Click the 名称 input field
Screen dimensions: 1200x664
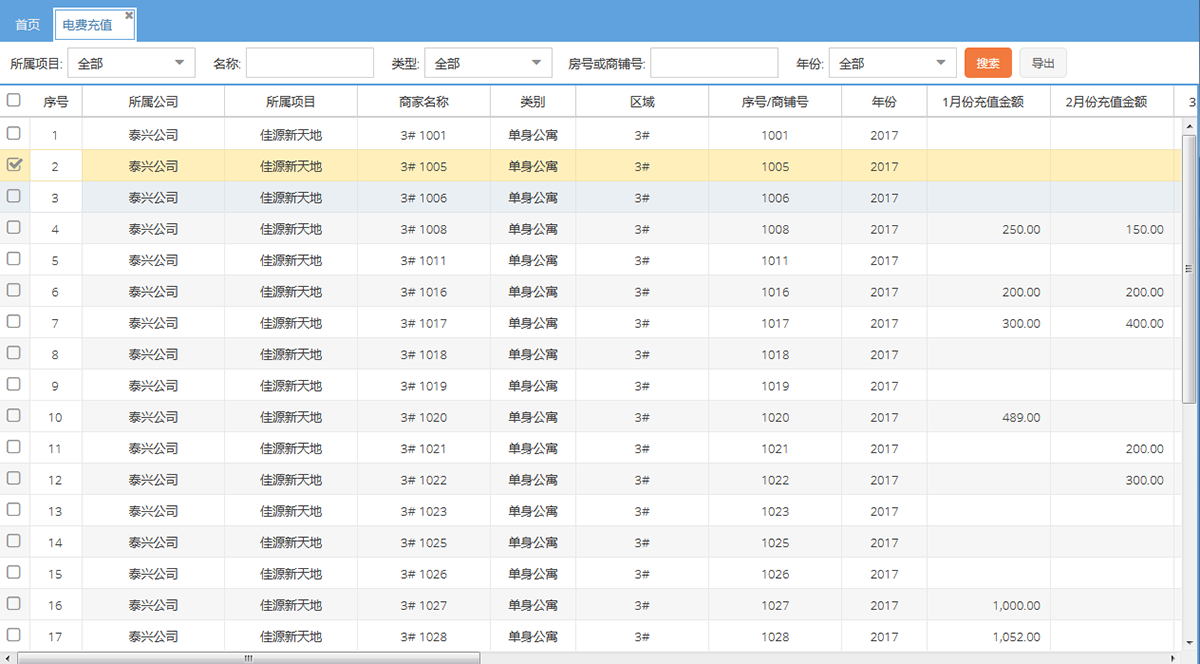pos(310,63)
